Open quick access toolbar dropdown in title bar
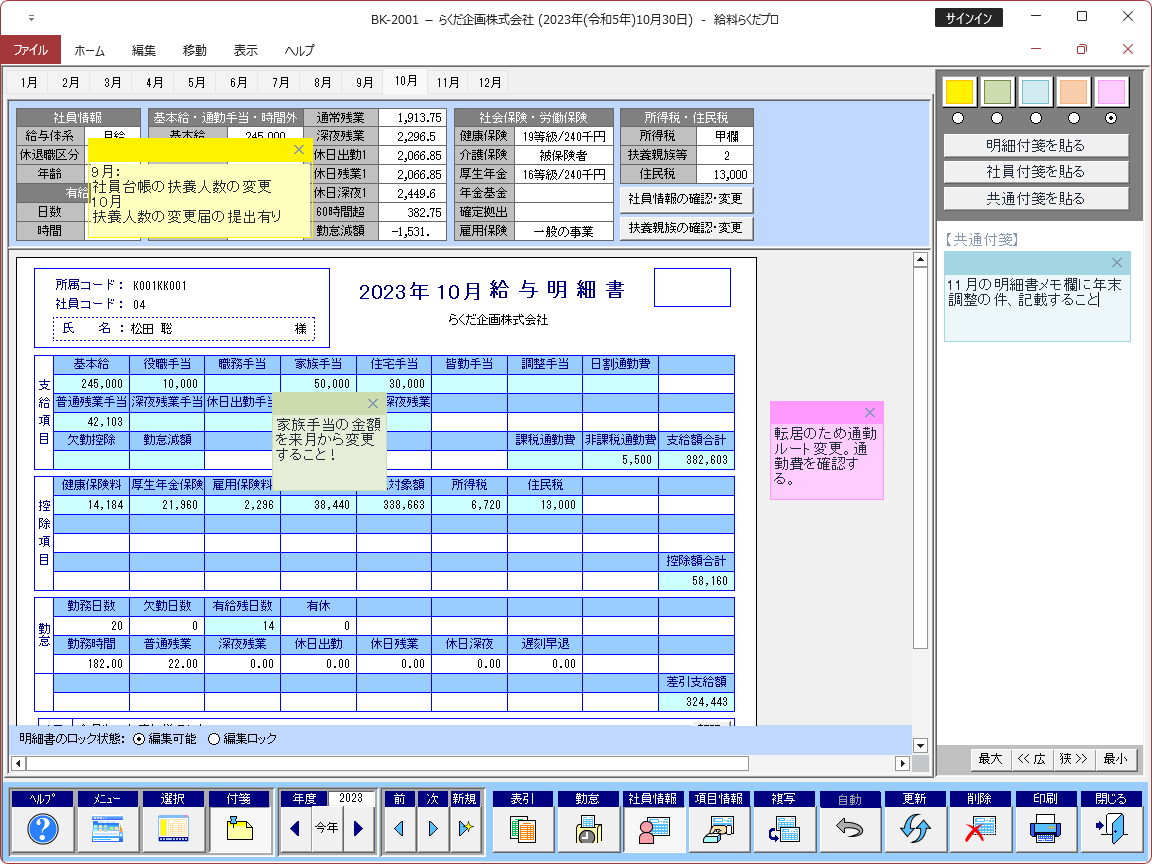 pos(31,18)
